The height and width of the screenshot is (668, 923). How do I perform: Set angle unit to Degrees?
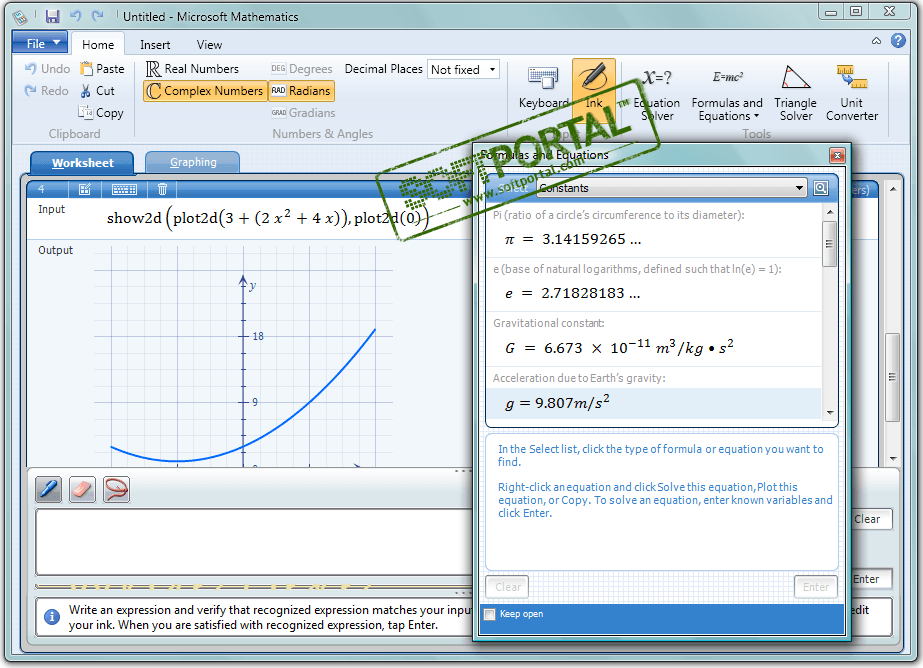click(x=302, y=69)
